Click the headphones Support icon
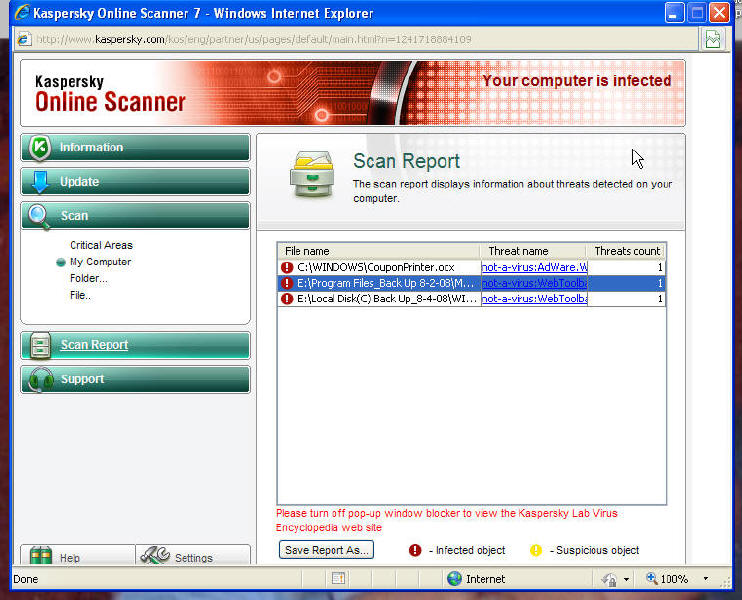The height and width of the screenshot is (600, 742). [40, 379]
